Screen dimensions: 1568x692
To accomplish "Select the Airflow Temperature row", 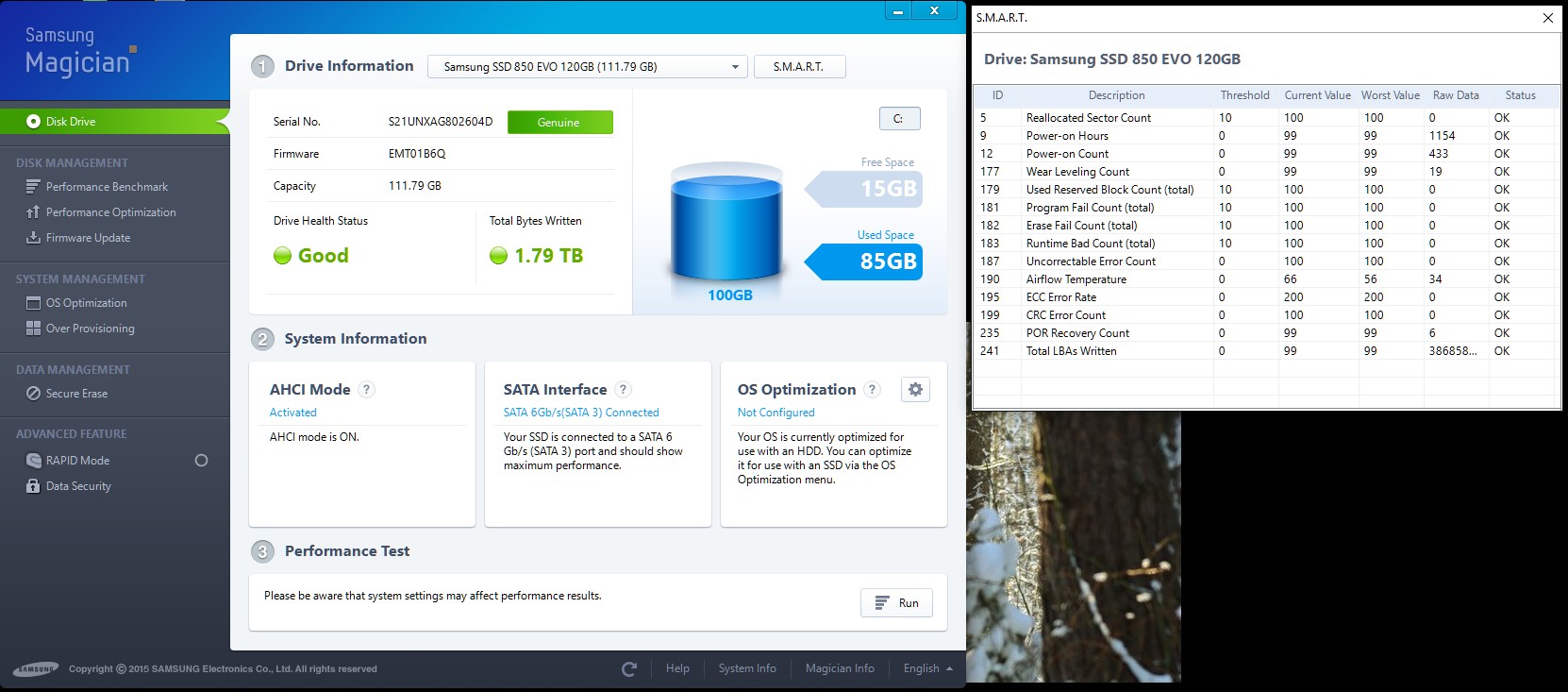I will [x=1266, y=279].
